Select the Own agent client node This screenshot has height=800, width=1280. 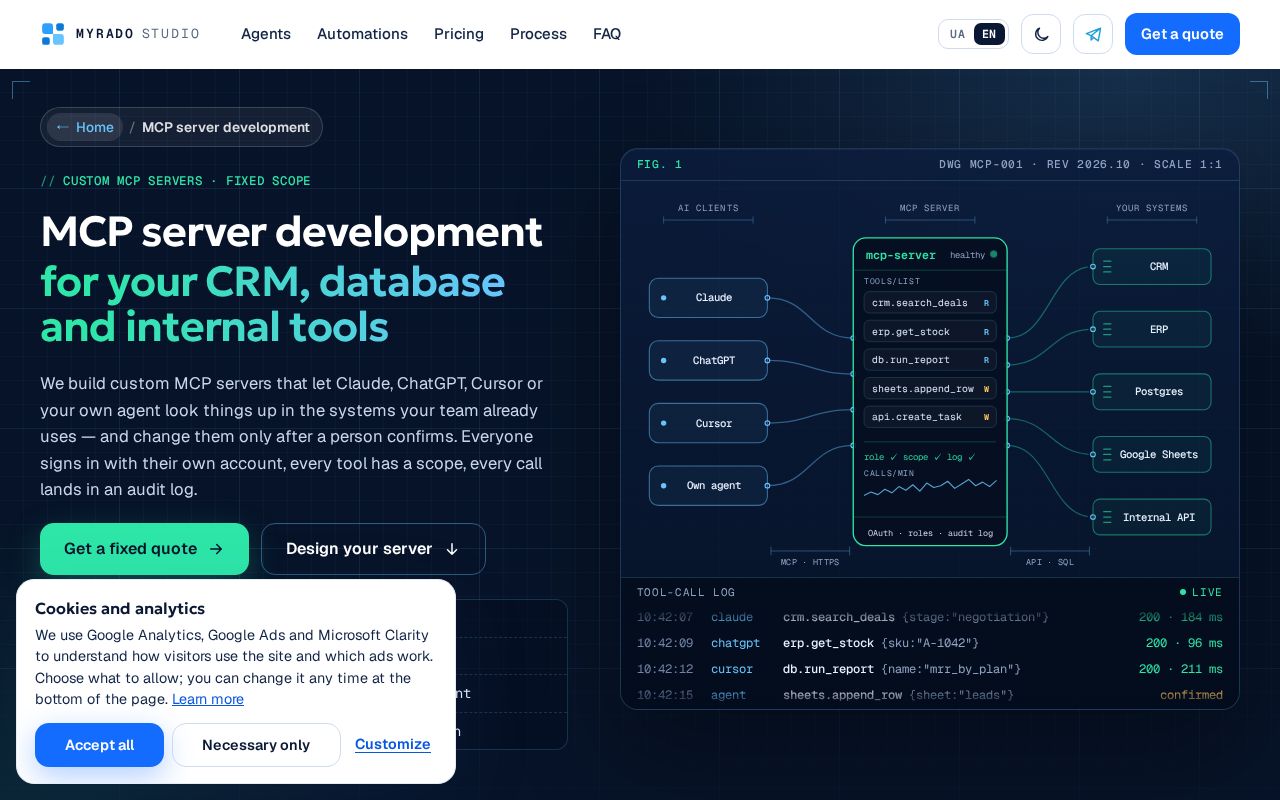tap(708, 486)
